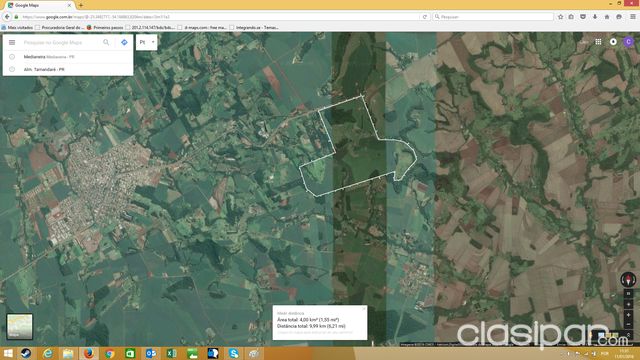Open Excel from the taskbar

coord(171,353)
